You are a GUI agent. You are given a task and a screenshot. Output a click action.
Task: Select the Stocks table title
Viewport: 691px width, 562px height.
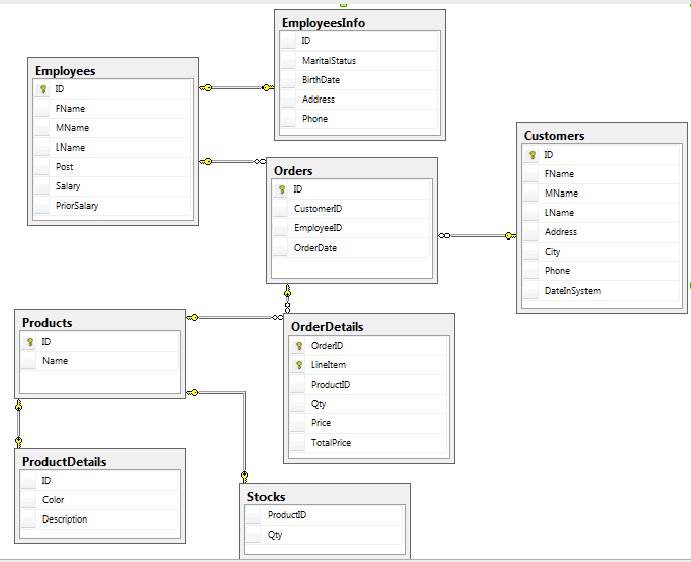pyautogui.click(x=266, y=497)
